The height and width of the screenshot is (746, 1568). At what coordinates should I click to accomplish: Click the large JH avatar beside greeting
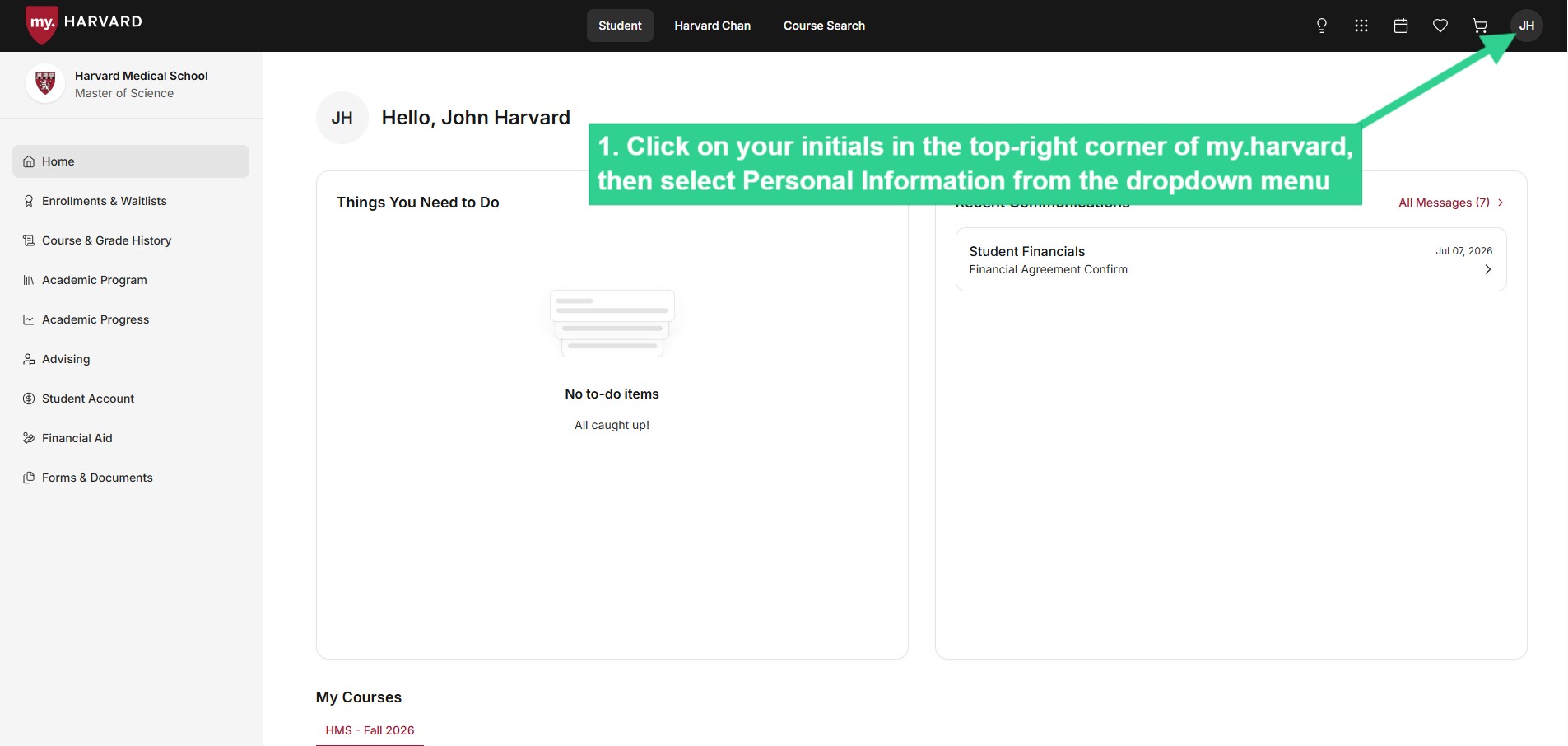[342, 118]
